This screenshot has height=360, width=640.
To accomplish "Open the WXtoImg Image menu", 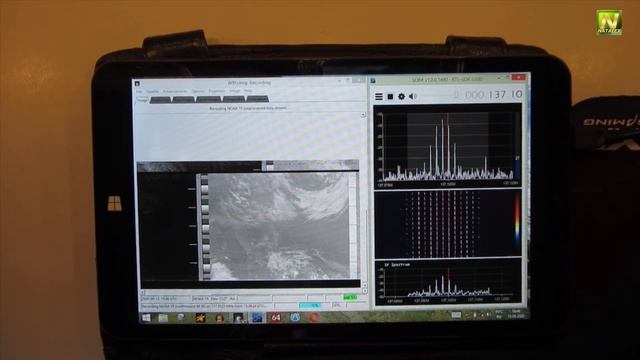I will pos(235,91).
